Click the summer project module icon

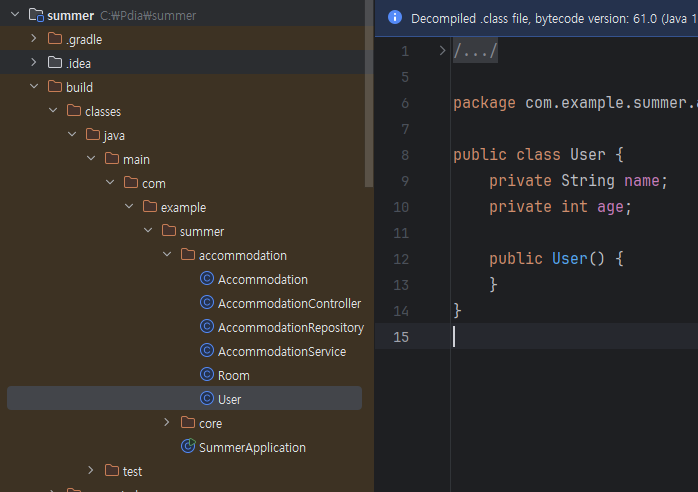click(x=36, y=15)
